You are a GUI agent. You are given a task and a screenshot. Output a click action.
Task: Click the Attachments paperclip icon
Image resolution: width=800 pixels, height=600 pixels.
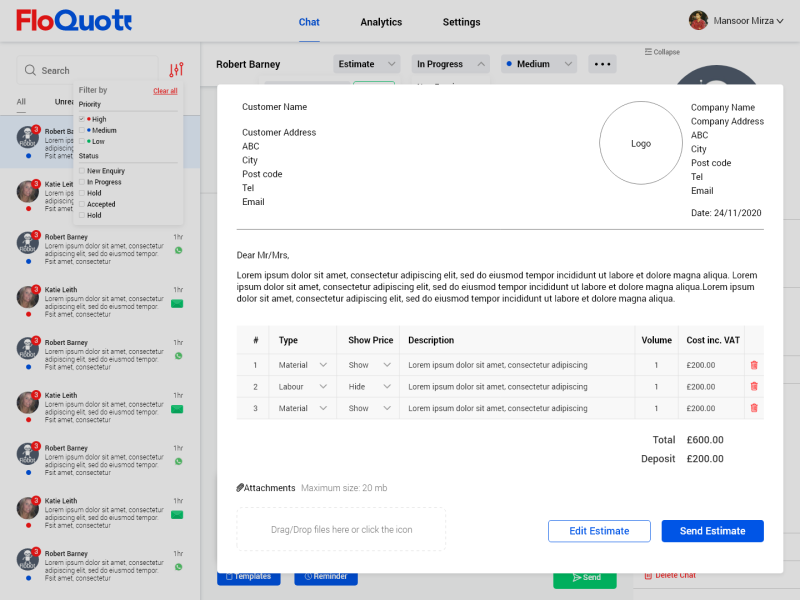pyautogui.click(x=240, y=488)
